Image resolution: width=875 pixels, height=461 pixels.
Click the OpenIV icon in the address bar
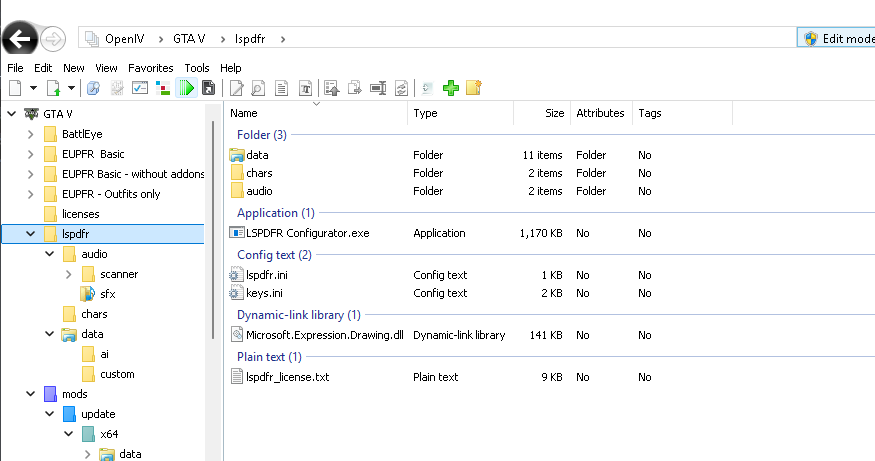click(x=91, y=39)
